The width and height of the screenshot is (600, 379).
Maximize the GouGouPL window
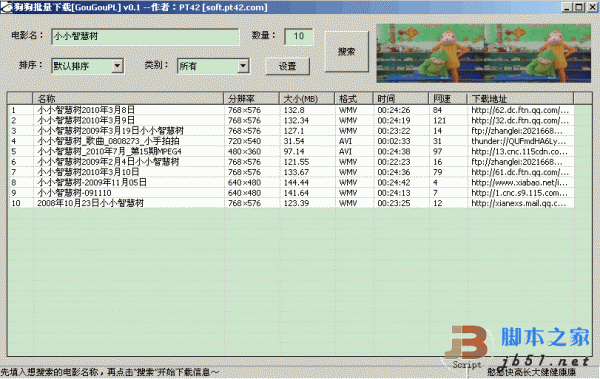coord(580,7)
